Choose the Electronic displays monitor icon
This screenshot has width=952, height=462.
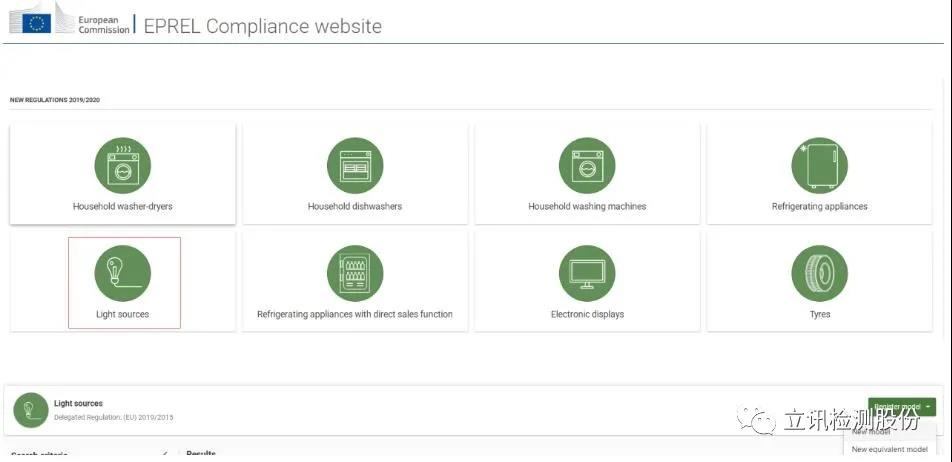tap(587, 273)
